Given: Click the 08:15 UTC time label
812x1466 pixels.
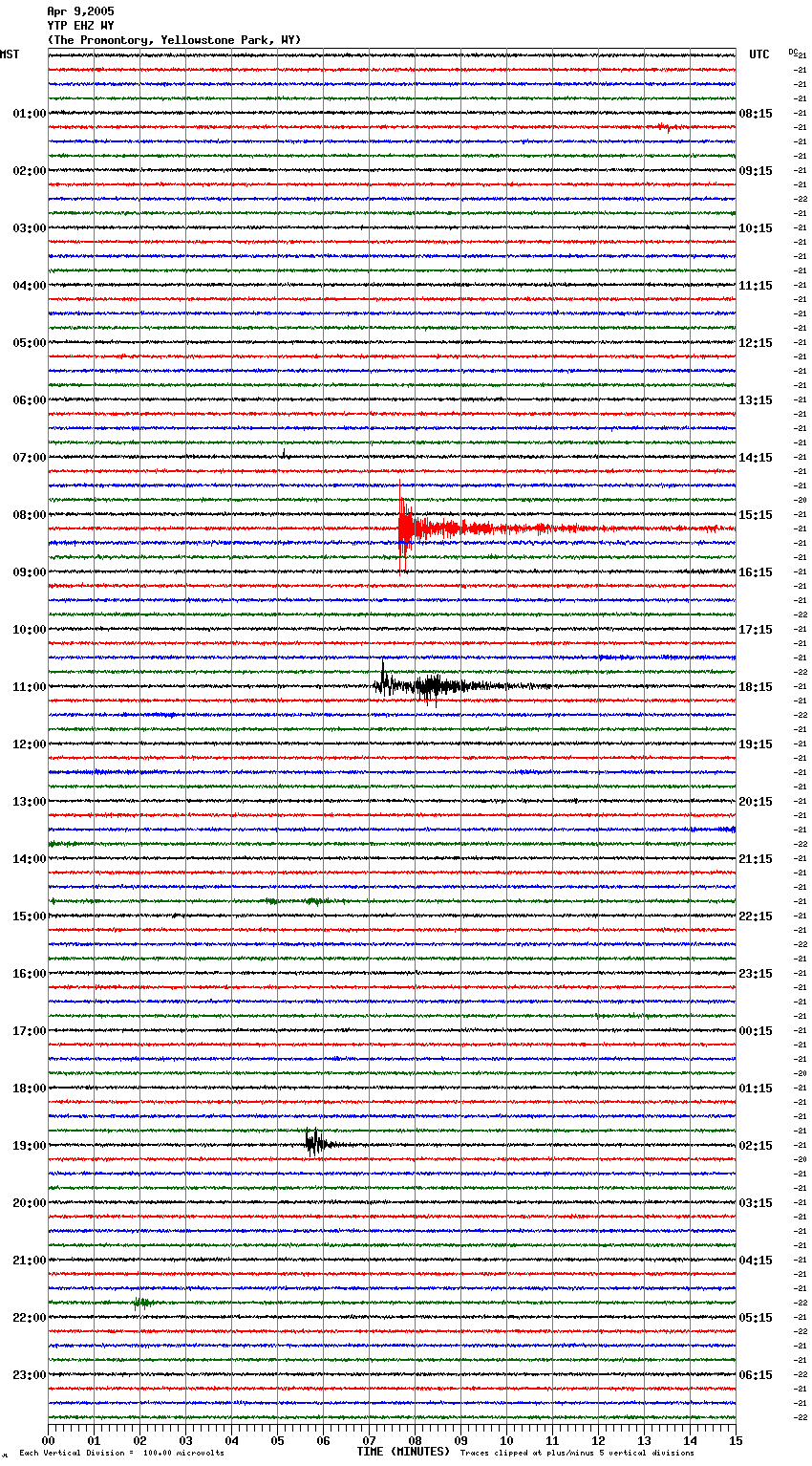Looking at the screenshot, I should click(756, 114).
